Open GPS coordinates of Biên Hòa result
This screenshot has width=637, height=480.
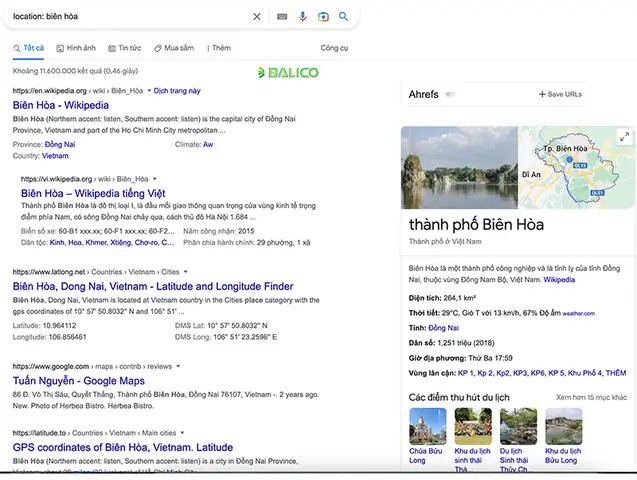(x=123, y=447)
